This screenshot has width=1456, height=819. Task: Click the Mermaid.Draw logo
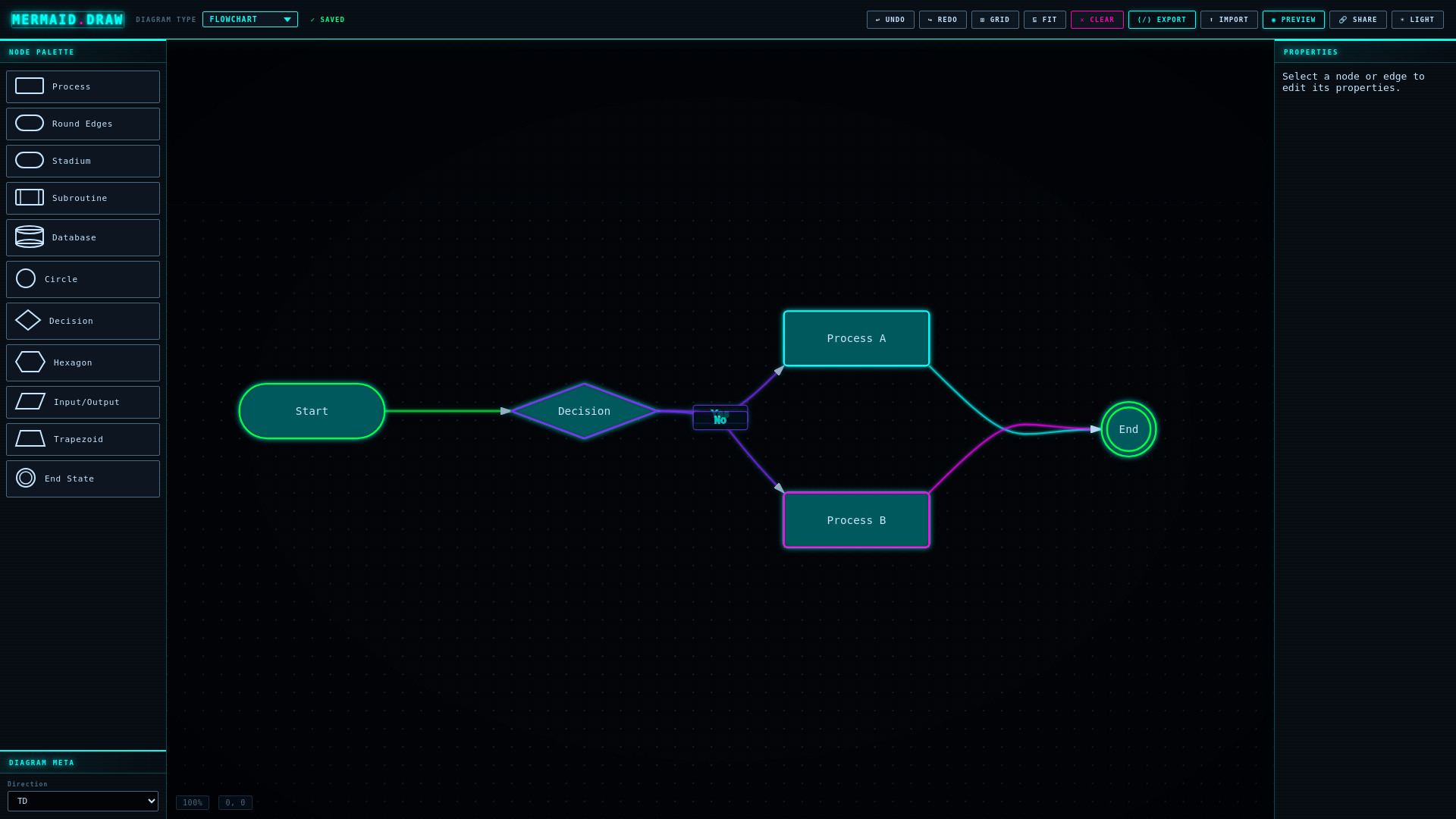pos(67,20)
